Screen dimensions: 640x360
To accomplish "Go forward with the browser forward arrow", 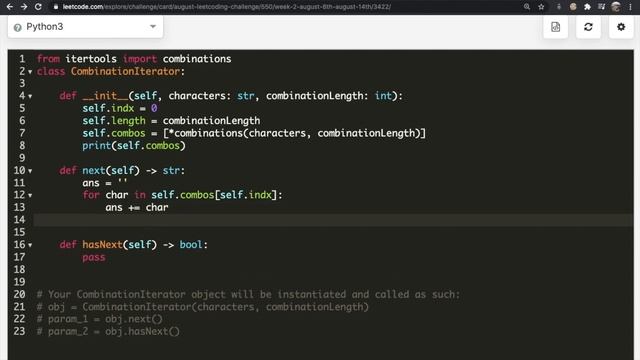I will pos(24,7).
